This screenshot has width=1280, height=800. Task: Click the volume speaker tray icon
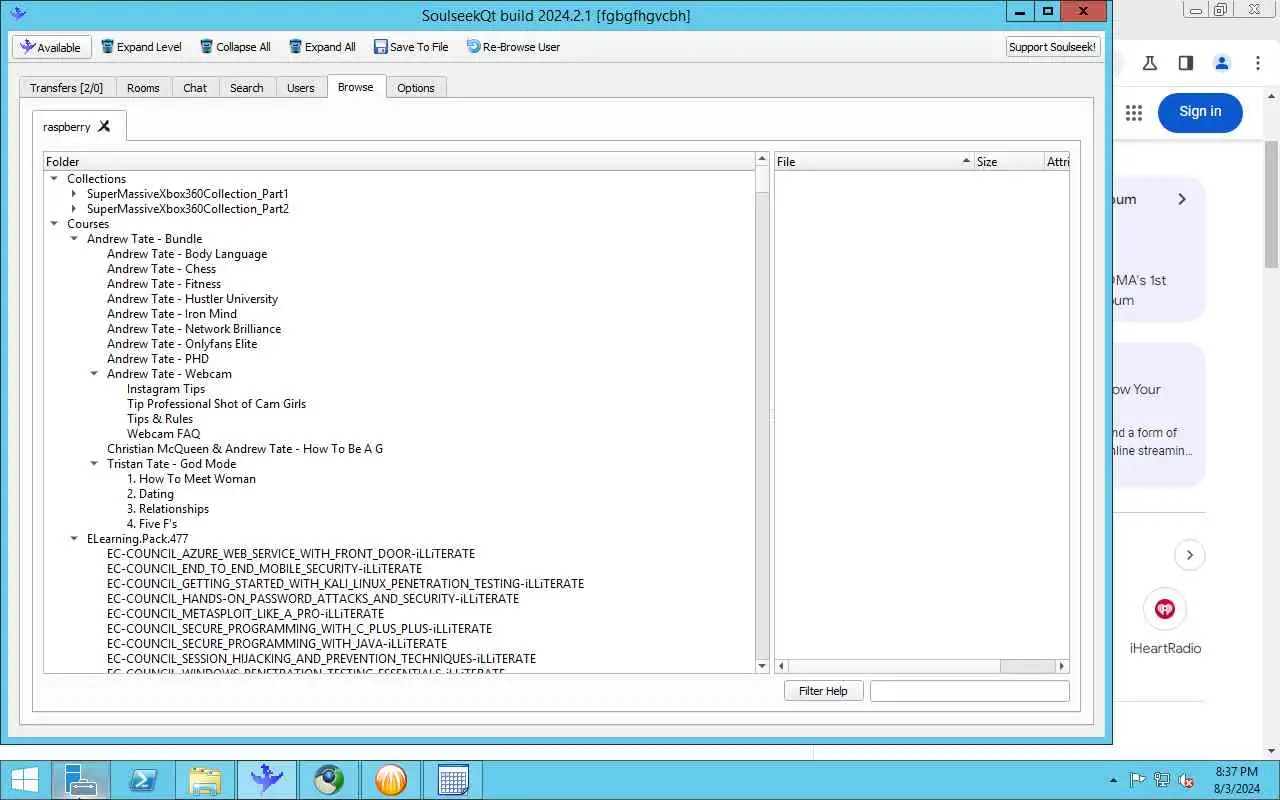point(1187,780)
